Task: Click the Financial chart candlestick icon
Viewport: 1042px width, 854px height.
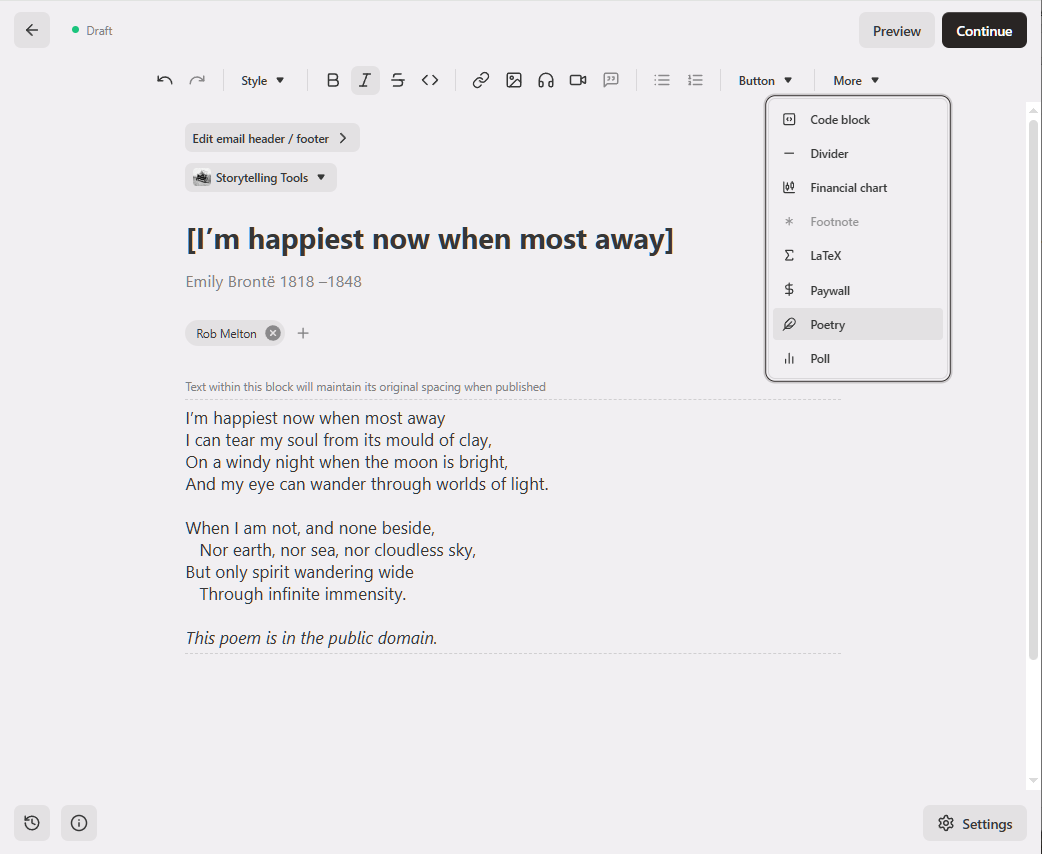Action: [789, 187]
